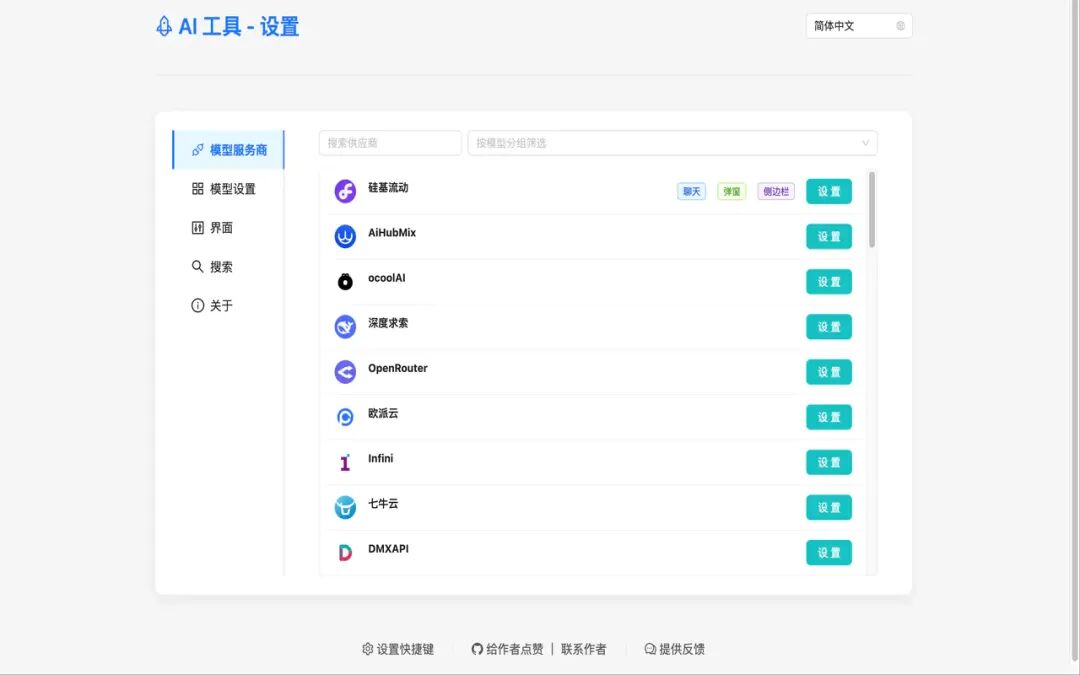Open the 界面 settings tab

tap(228, 227)
